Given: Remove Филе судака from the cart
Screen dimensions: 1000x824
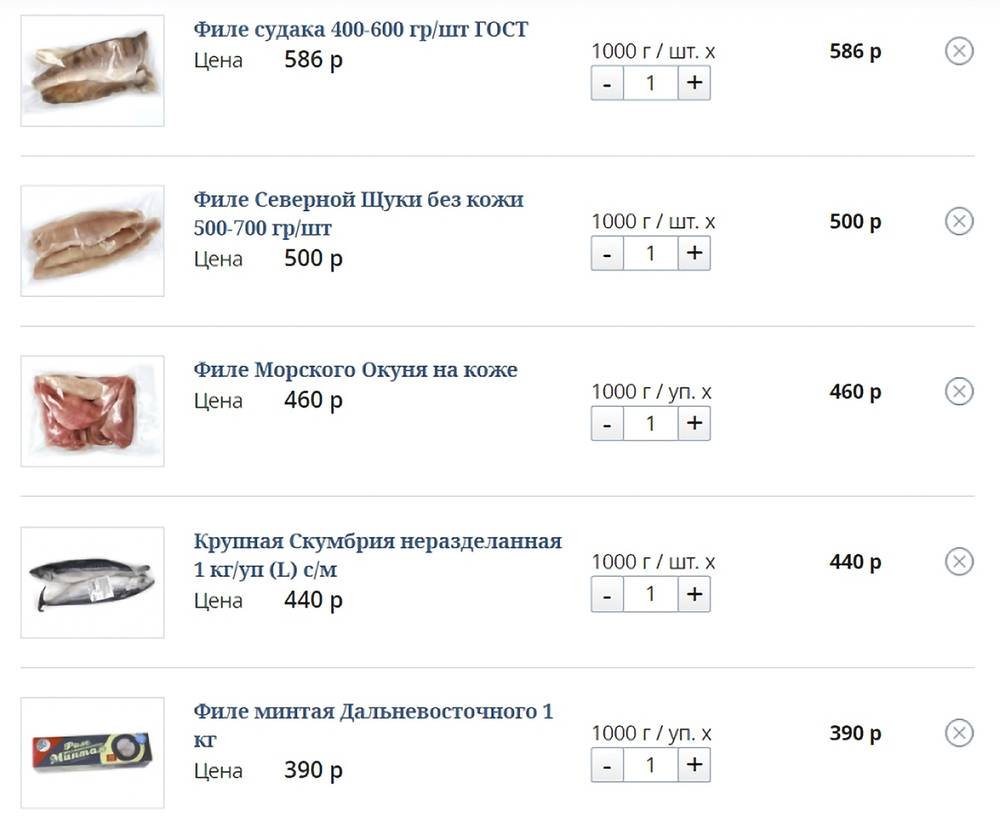Looking at the screenshot, I should 958,51.
